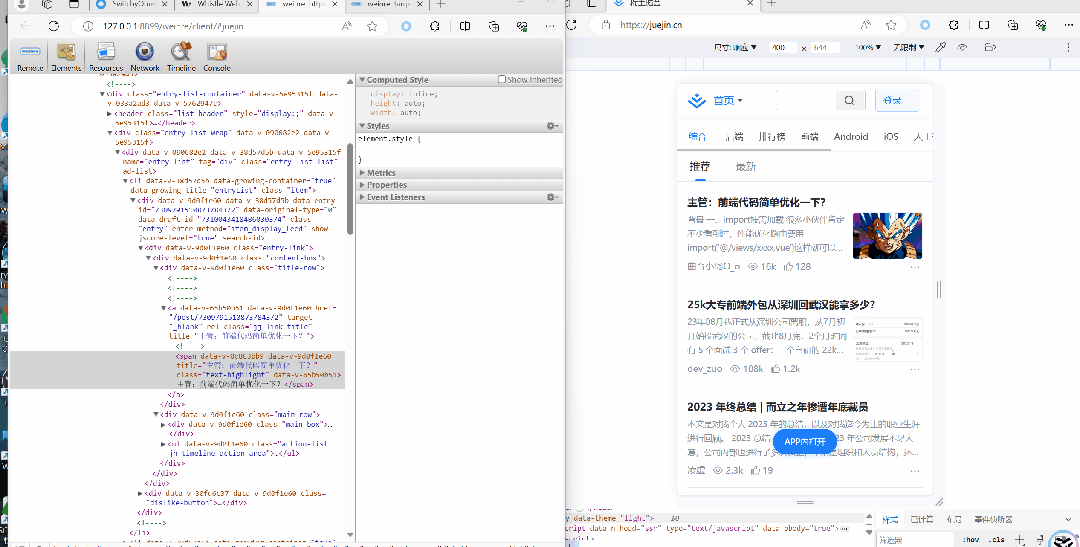
Task: Collapse title-row div node in DOM tree
Action: 156,267
